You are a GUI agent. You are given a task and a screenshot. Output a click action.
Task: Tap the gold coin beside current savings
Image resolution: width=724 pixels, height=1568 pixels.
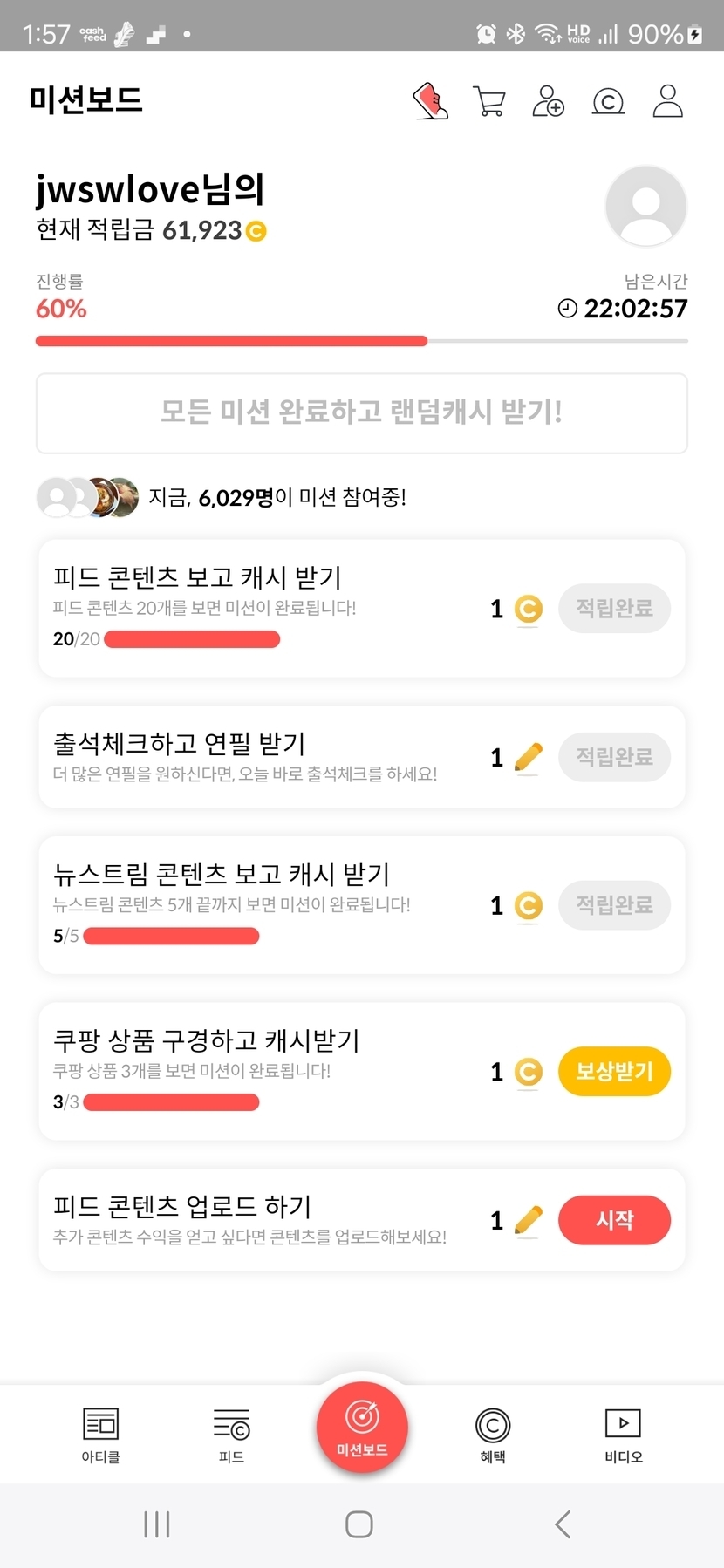pyautogui.click(x=256, y=231)
